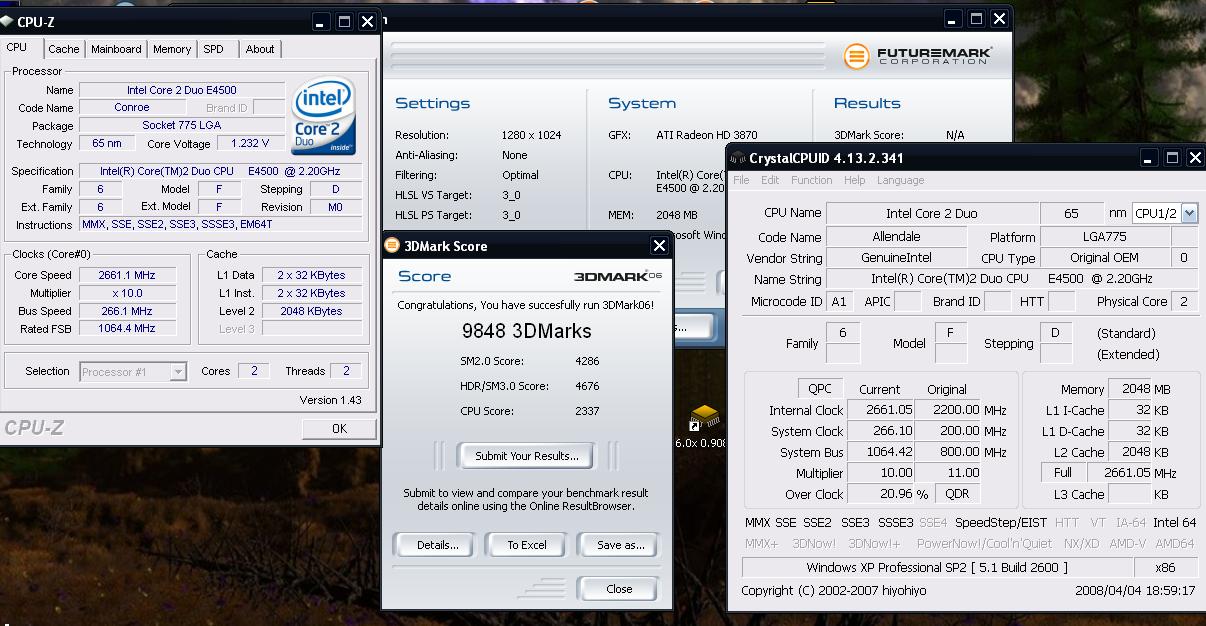Click the 3DMark Score dialog title icon
The width and height of the screenshot is (1206, 626).
tap(392, 246)
